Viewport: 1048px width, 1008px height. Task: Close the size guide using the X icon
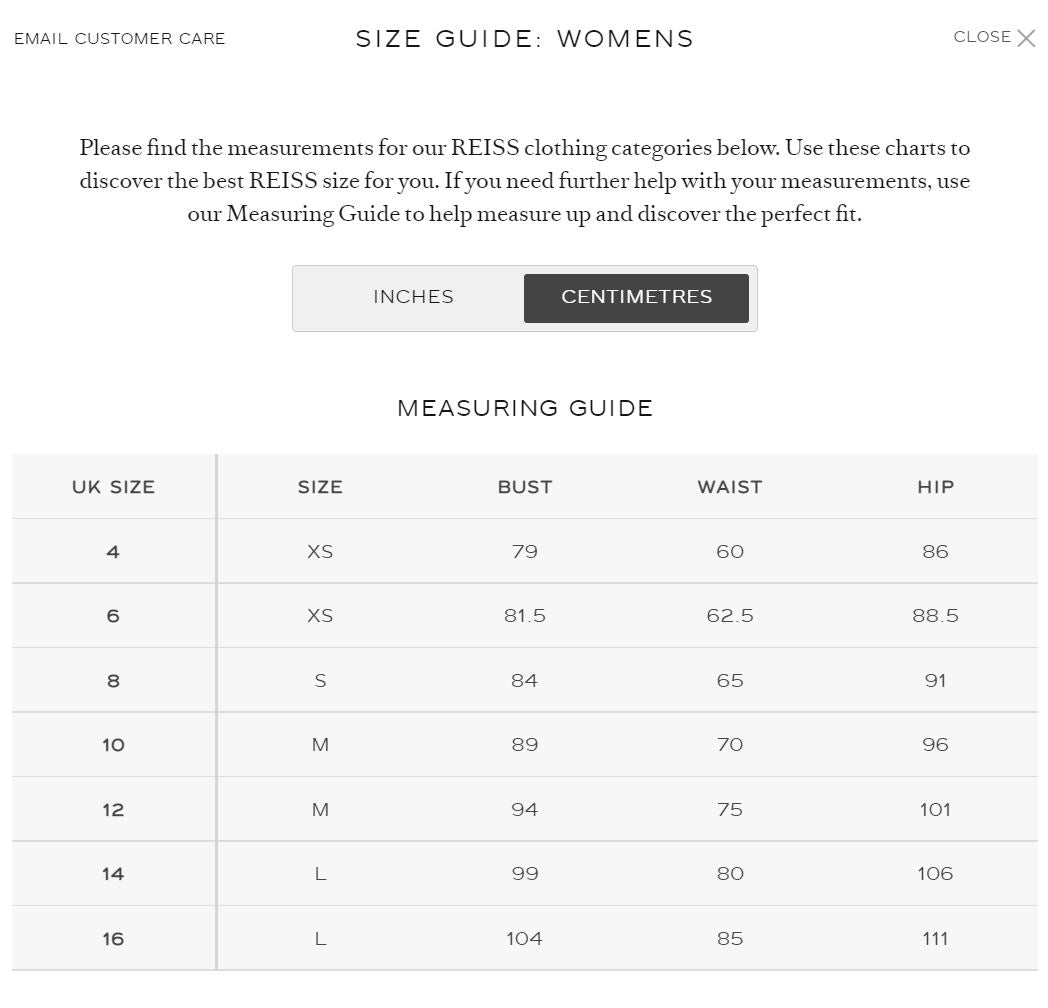[1026, 38]
